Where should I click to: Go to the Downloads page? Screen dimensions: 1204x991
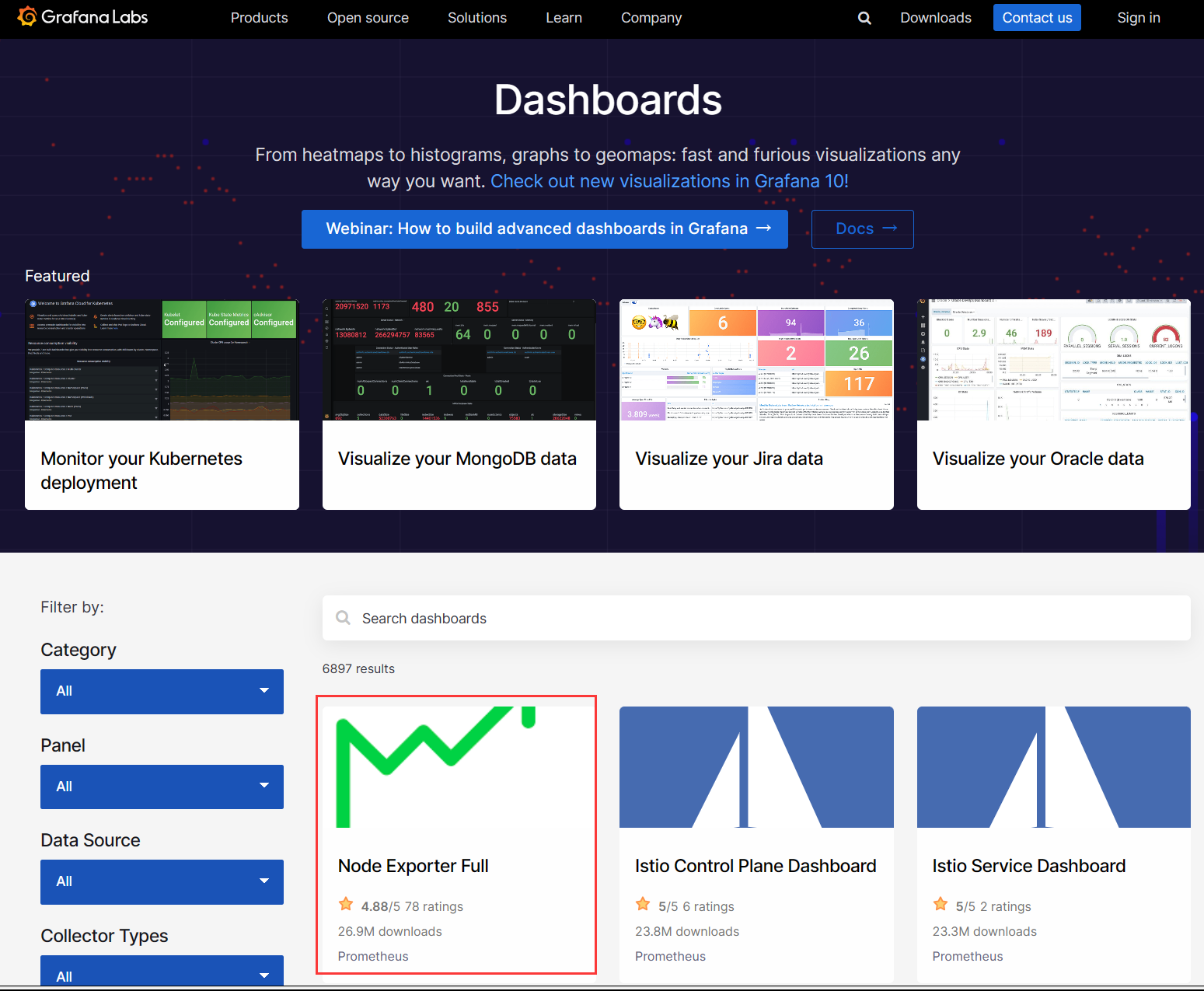pos(936,18)
